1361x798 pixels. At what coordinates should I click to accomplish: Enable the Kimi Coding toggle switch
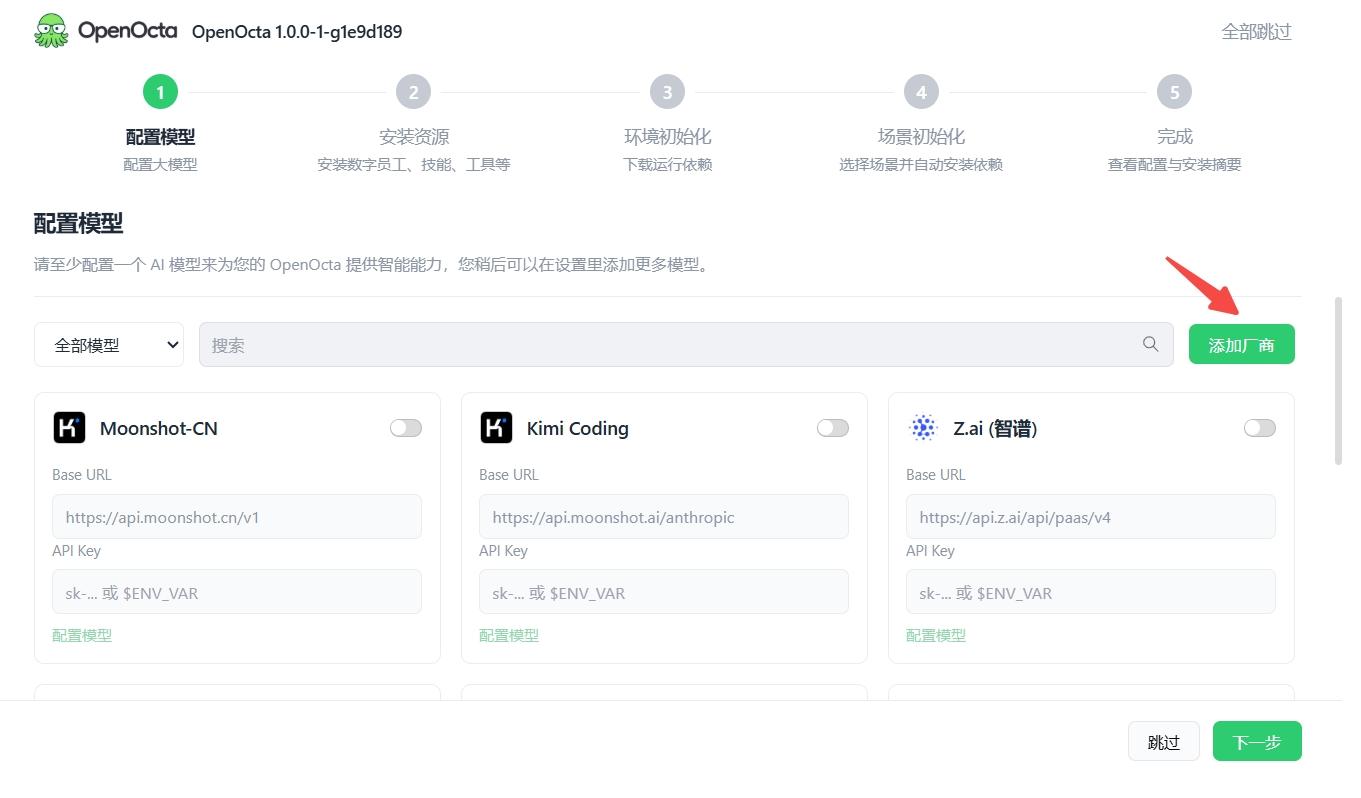pos(833,428)
